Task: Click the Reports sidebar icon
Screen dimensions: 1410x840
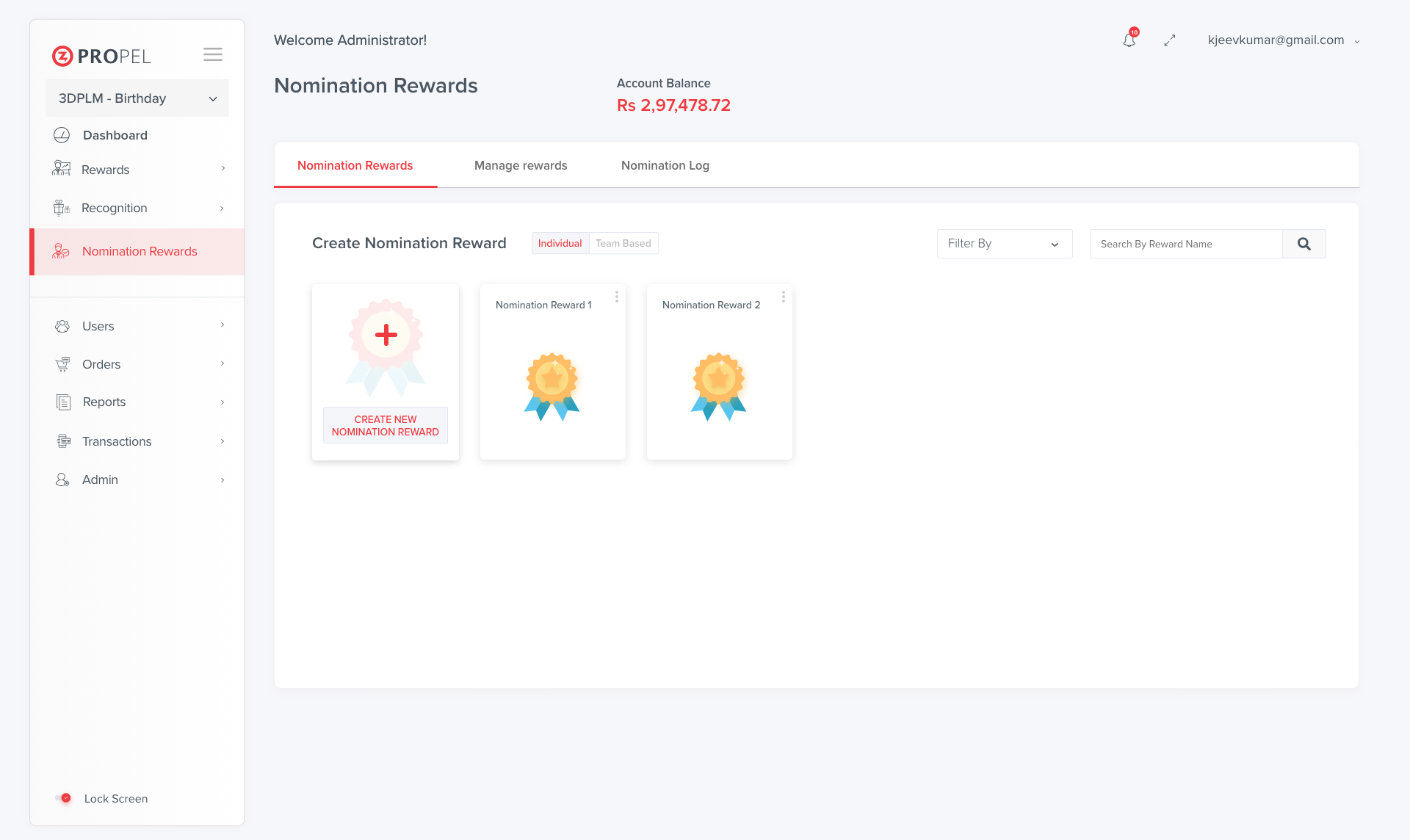Action: point(64,402)
